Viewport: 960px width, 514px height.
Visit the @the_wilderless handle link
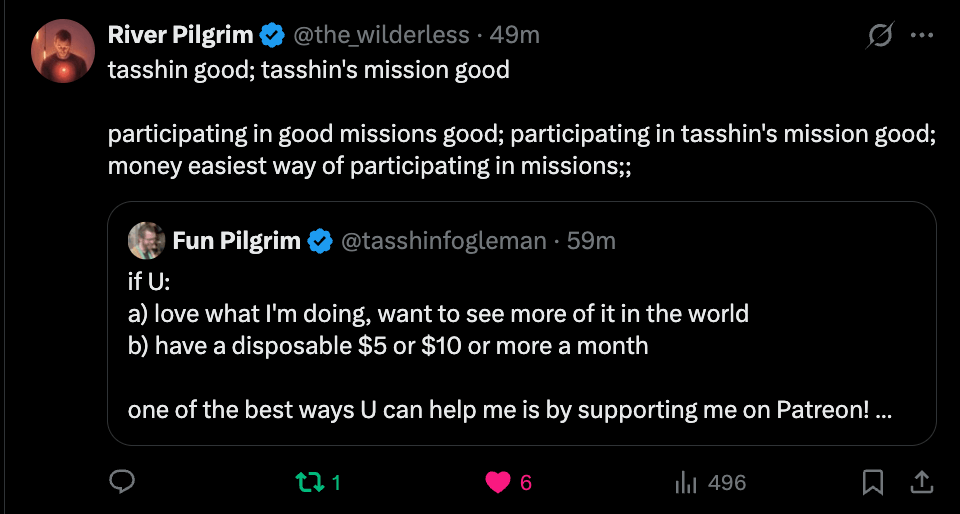point(381,35)
